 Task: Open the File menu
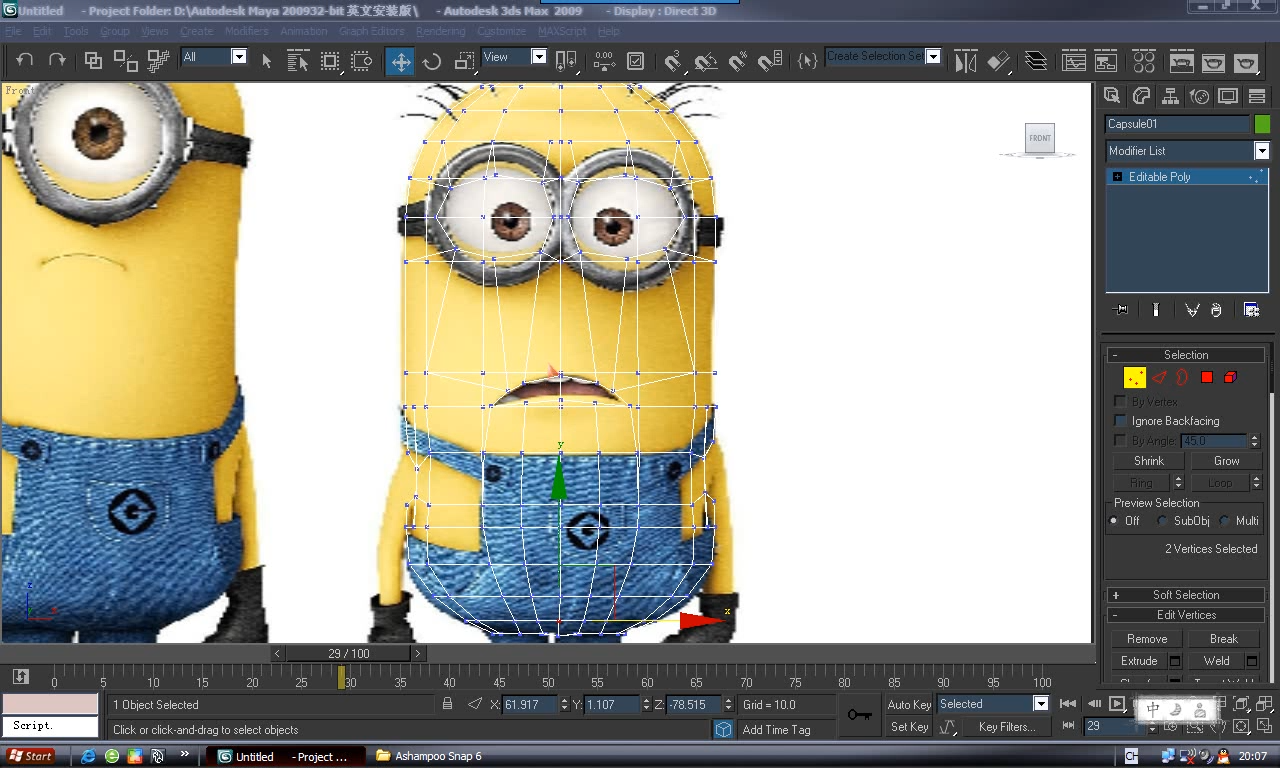[13, 31]
